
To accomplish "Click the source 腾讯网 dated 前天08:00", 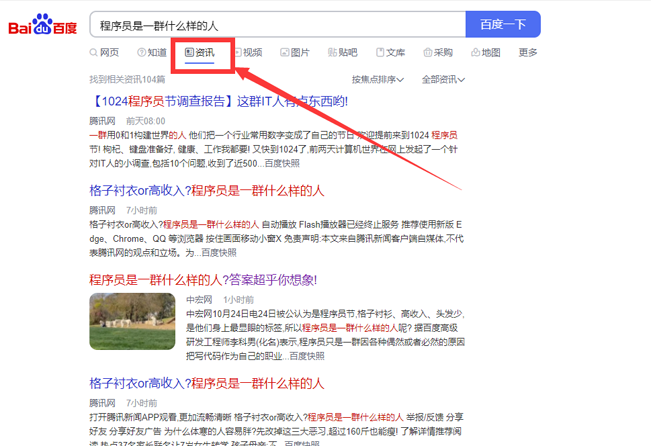I will [x=102, y=121].
